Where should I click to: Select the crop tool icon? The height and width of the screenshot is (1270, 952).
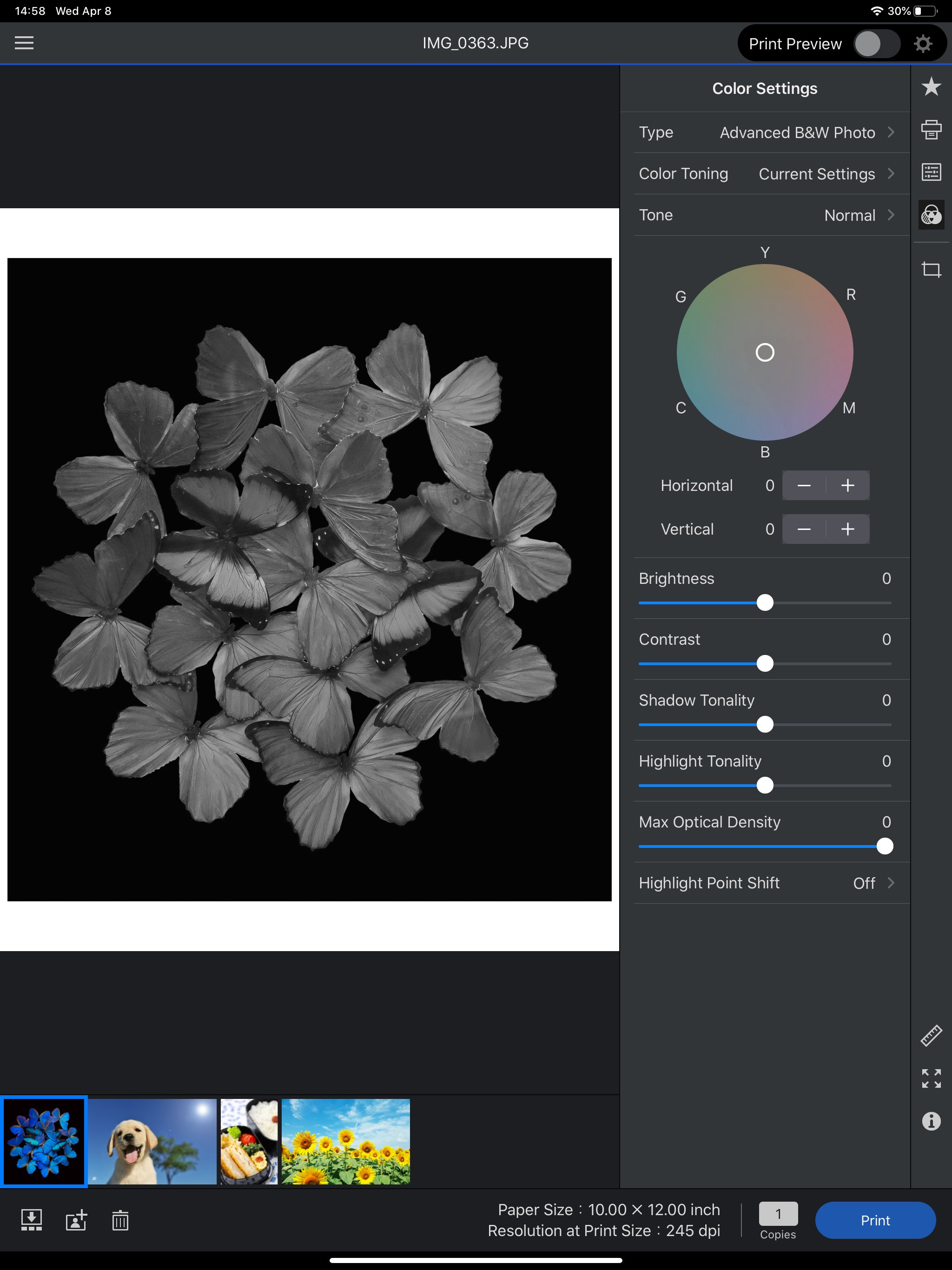coord(931,269)
